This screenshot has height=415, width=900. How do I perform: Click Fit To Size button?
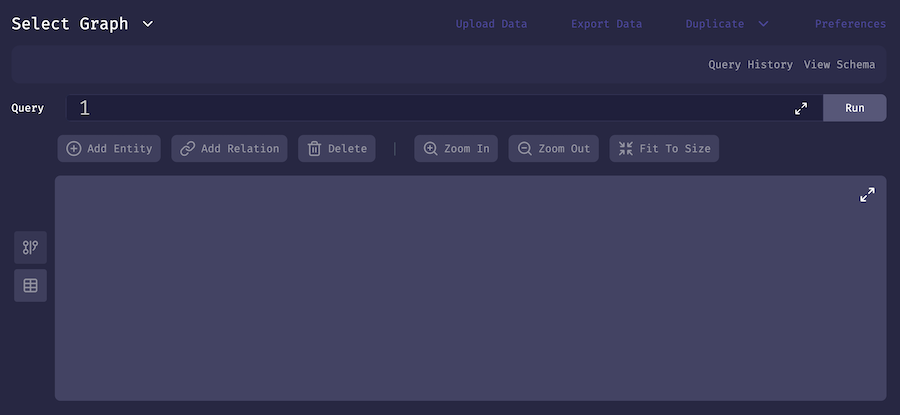coord(664,149)
